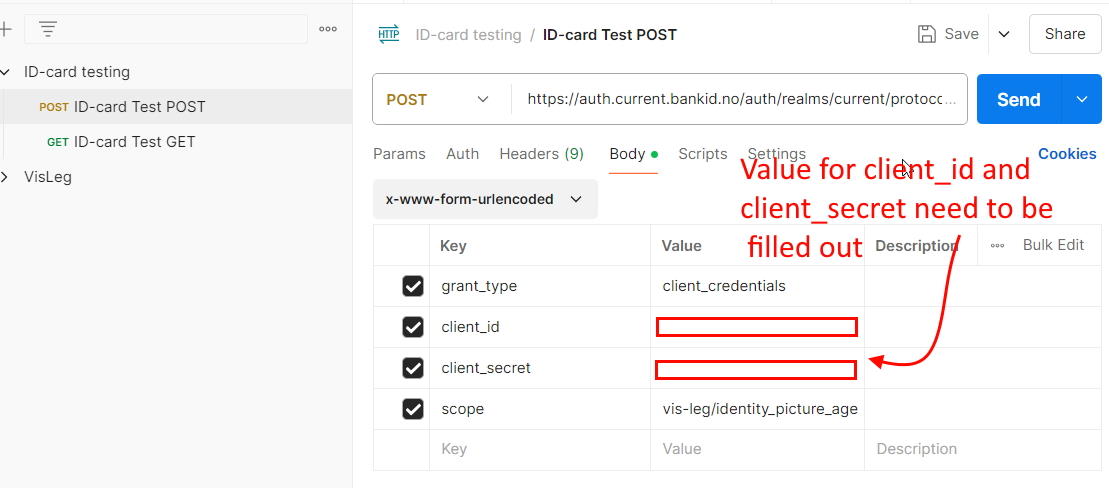Click the Send button
This screenshot has height=488, width=1109.
[x=1018, y=99]
